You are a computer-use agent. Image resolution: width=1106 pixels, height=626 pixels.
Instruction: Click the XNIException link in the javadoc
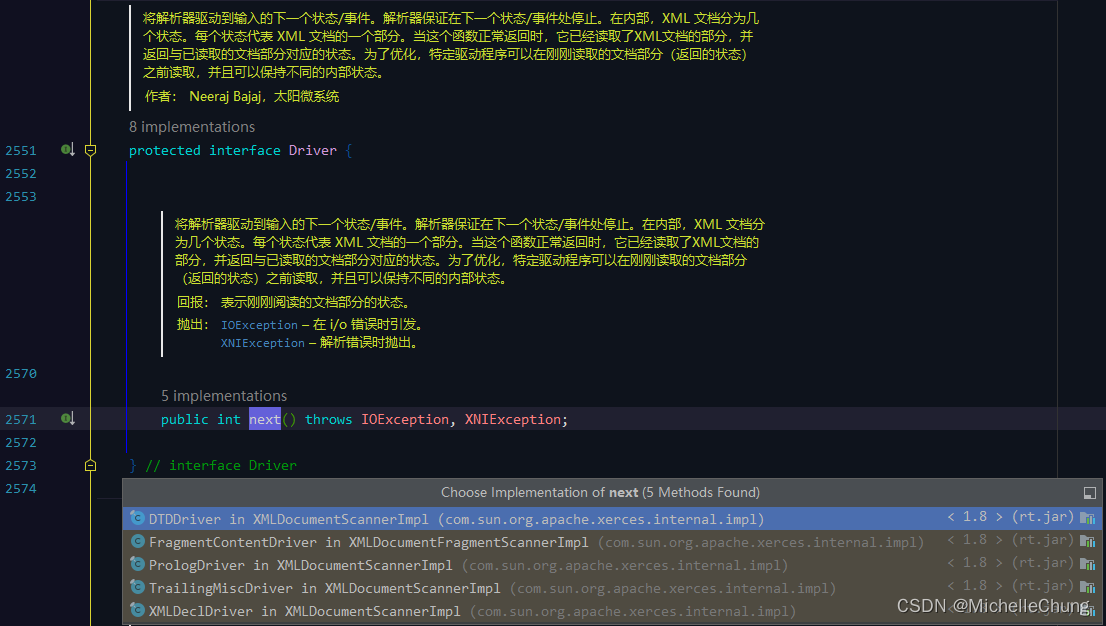(x=262, y=342)
